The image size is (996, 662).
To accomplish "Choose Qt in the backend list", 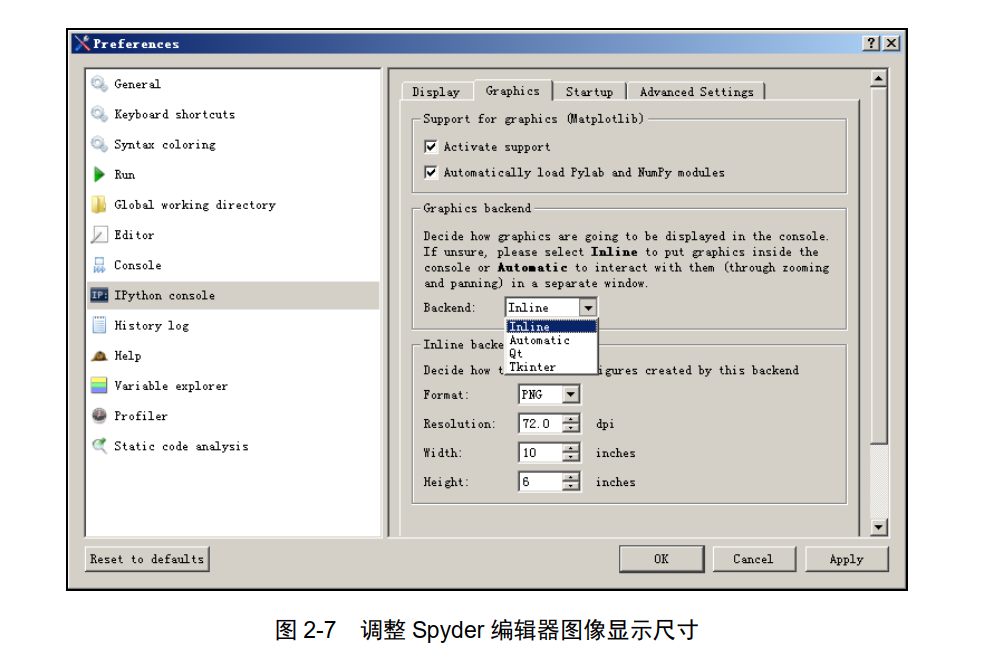I will point(551,353).
